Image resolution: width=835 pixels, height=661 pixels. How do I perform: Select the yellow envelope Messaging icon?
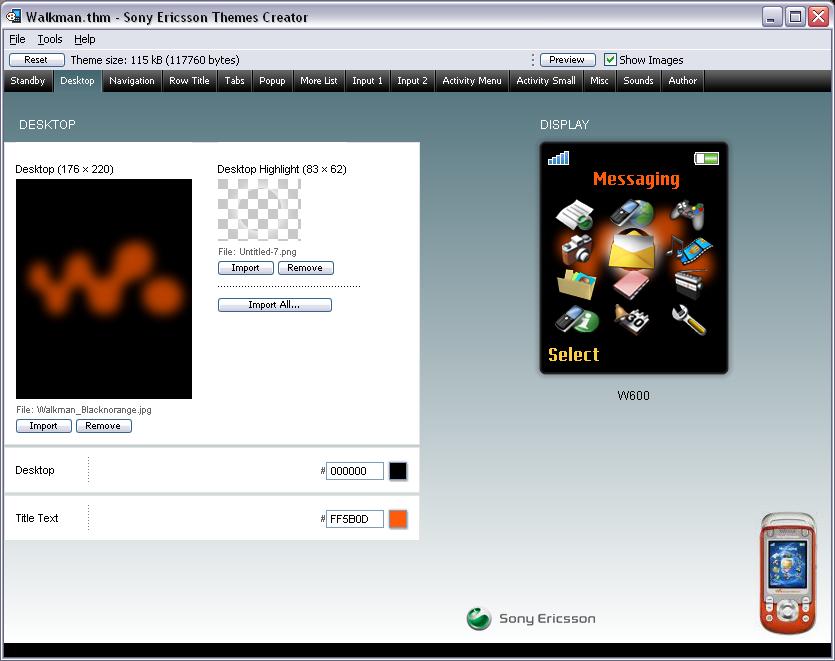(x=632, y=249)
